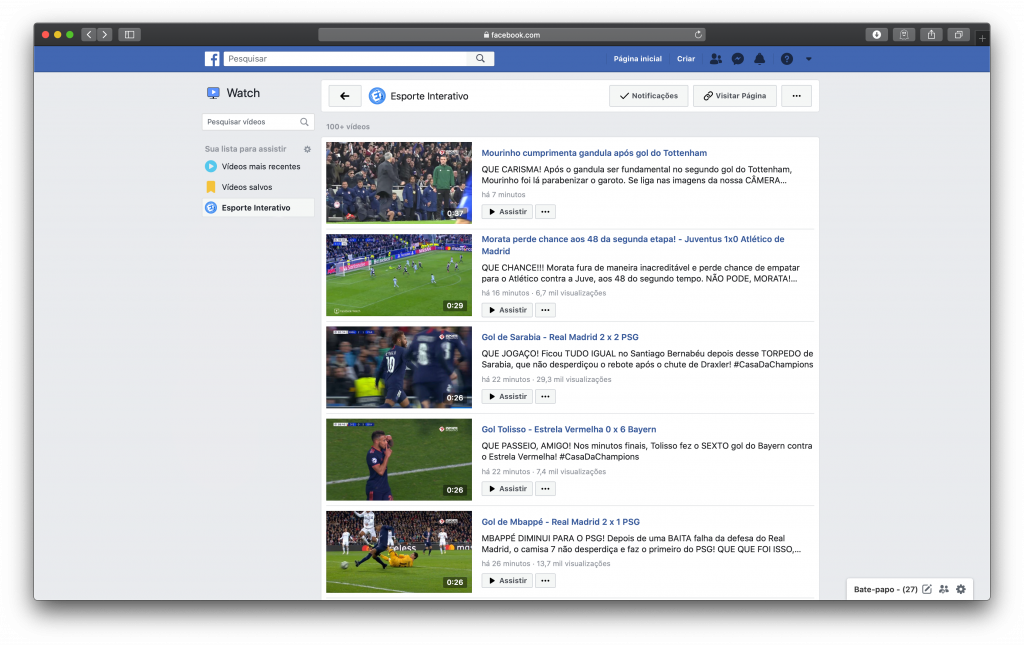Click the Facebook Pesquisar search field
1024x645 pixels.
tap(346, 59)
